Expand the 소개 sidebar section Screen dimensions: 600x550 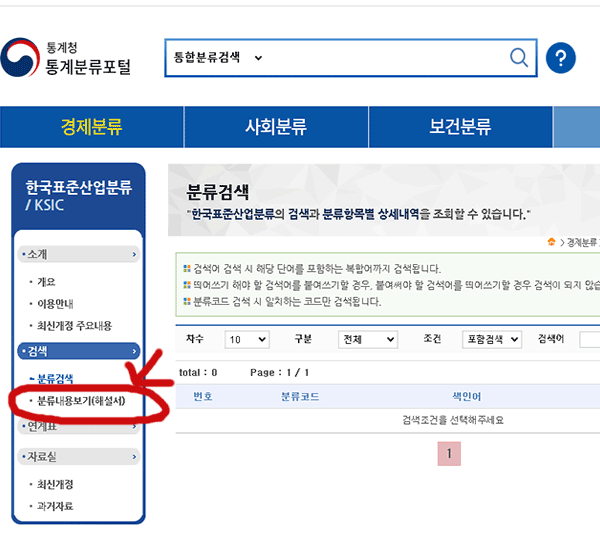click(78, 254)
